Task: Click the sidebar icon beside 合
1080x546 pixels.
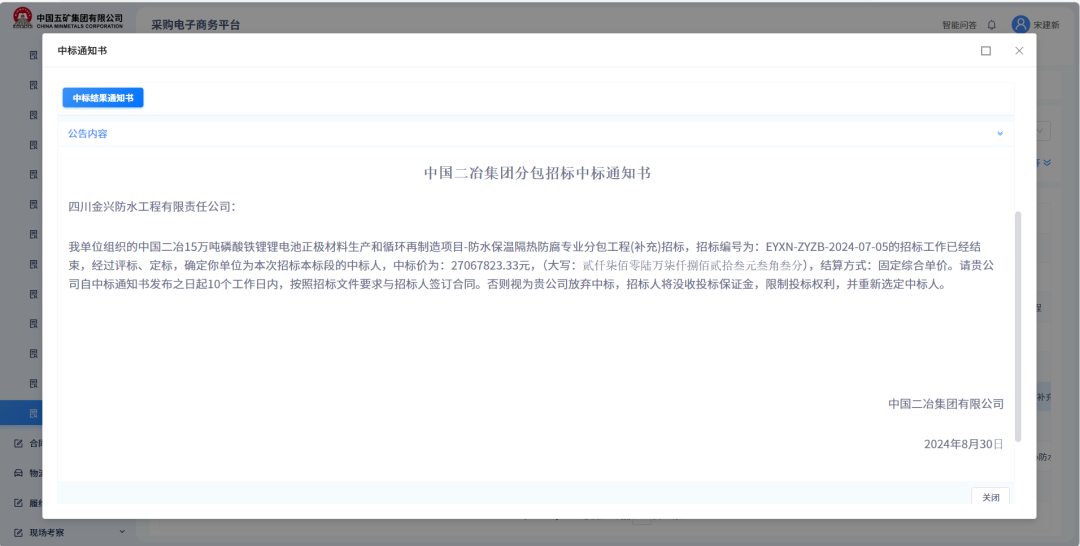Action: [19, 443]
